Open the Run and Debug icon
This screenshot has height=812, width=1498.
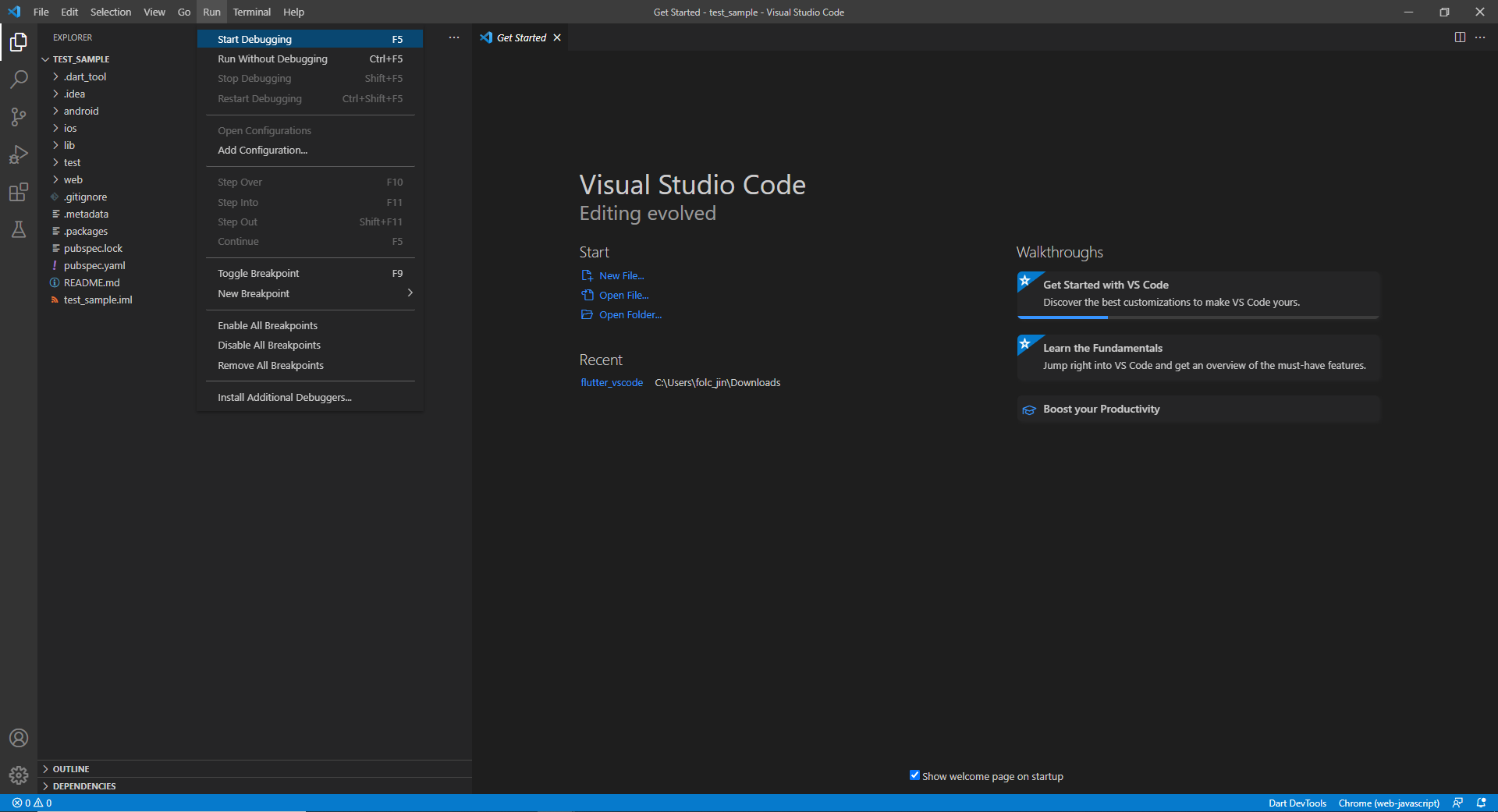19,154
